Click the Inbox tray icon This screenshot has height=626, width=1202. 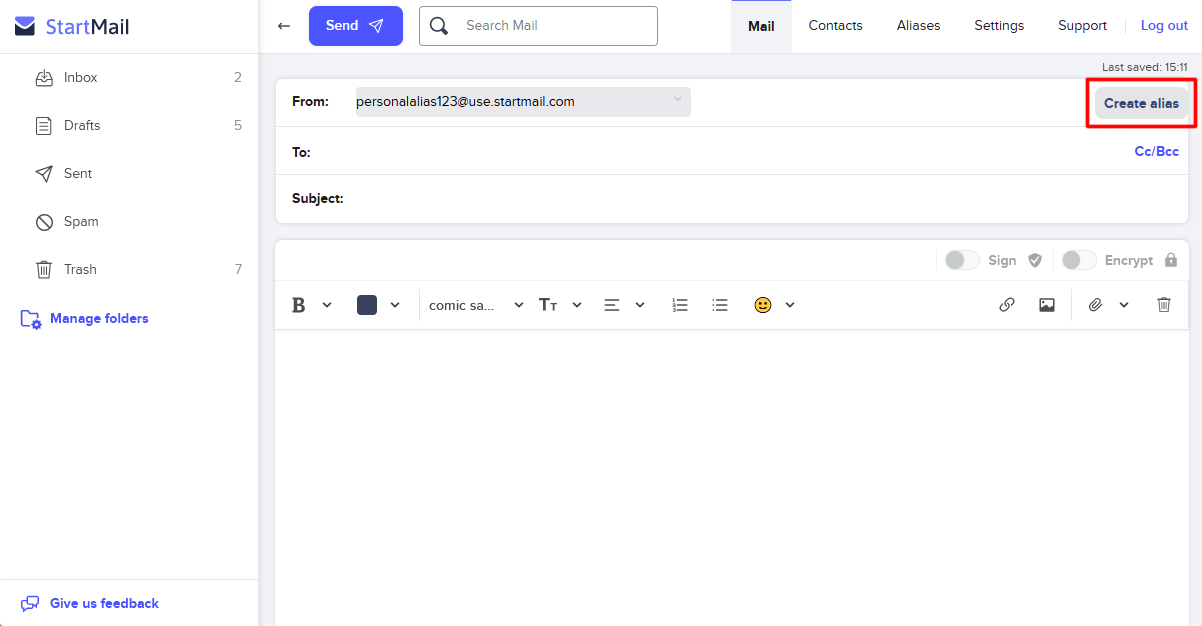click(x=44, y=78)
